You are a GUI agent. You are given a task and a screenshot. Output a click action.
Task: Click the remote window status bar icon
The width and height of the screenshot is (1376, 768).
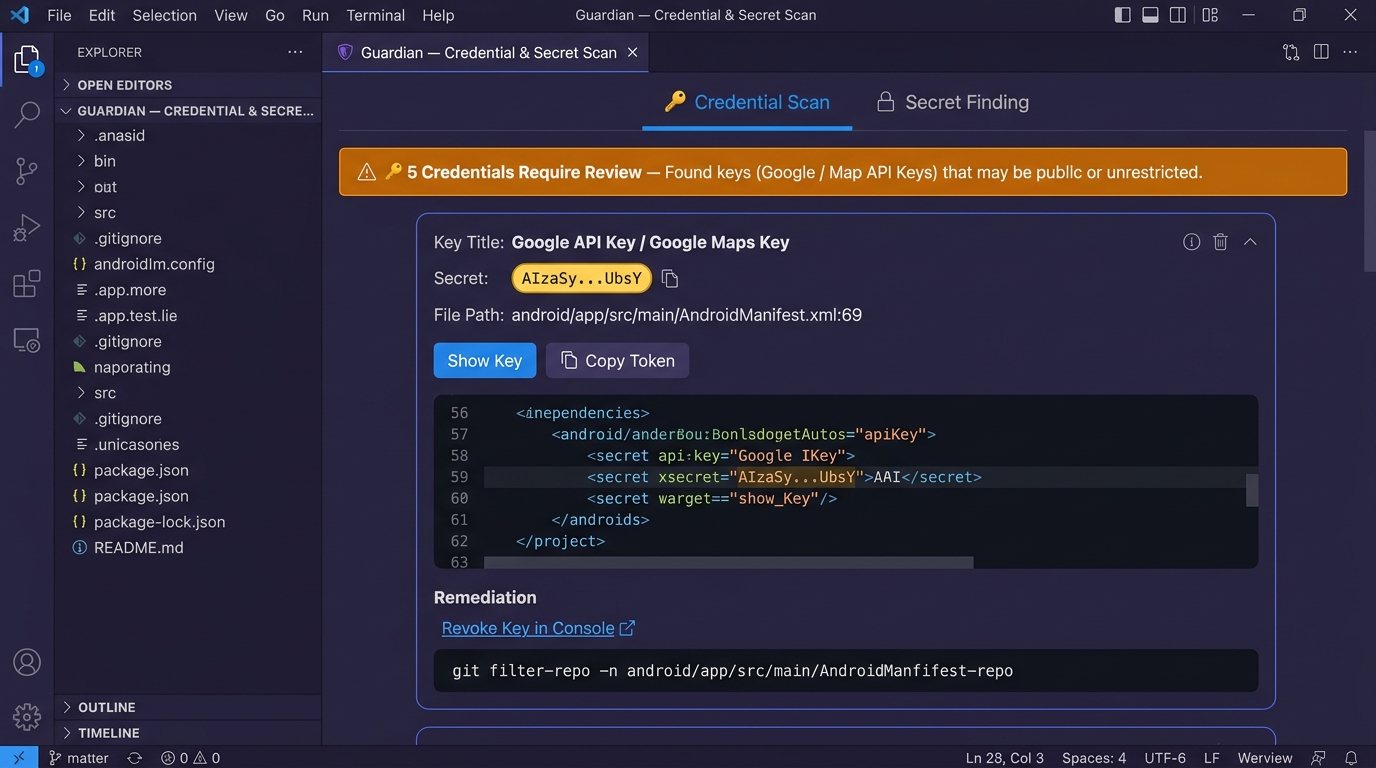pyautogui.click(x=19, y=758)
